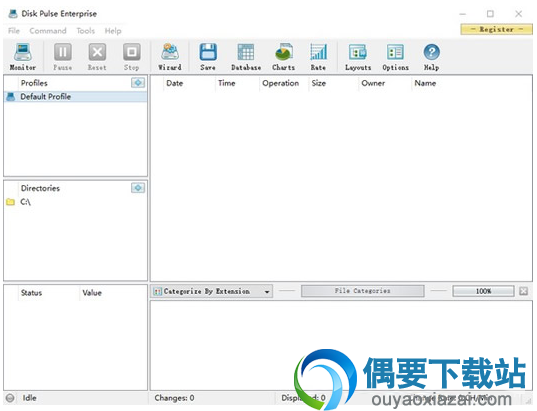The width and height of the screenshot is (537, 411).
Task: Open the File menu
Action: [x=14, y=31]
